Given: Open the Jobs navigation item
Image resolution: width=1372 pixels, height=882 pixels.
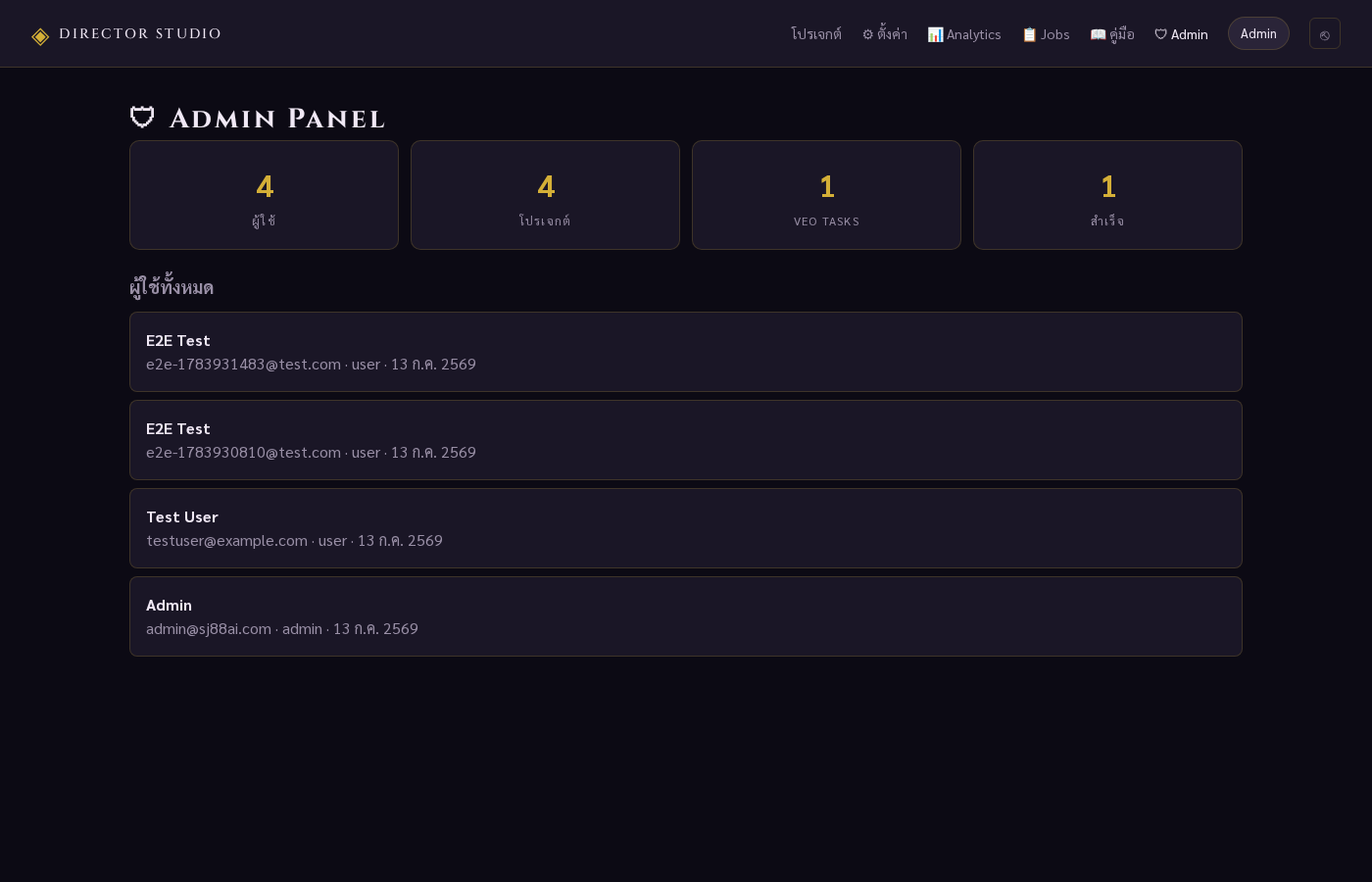Looking at the screenshot, I should pos(1046,34).
